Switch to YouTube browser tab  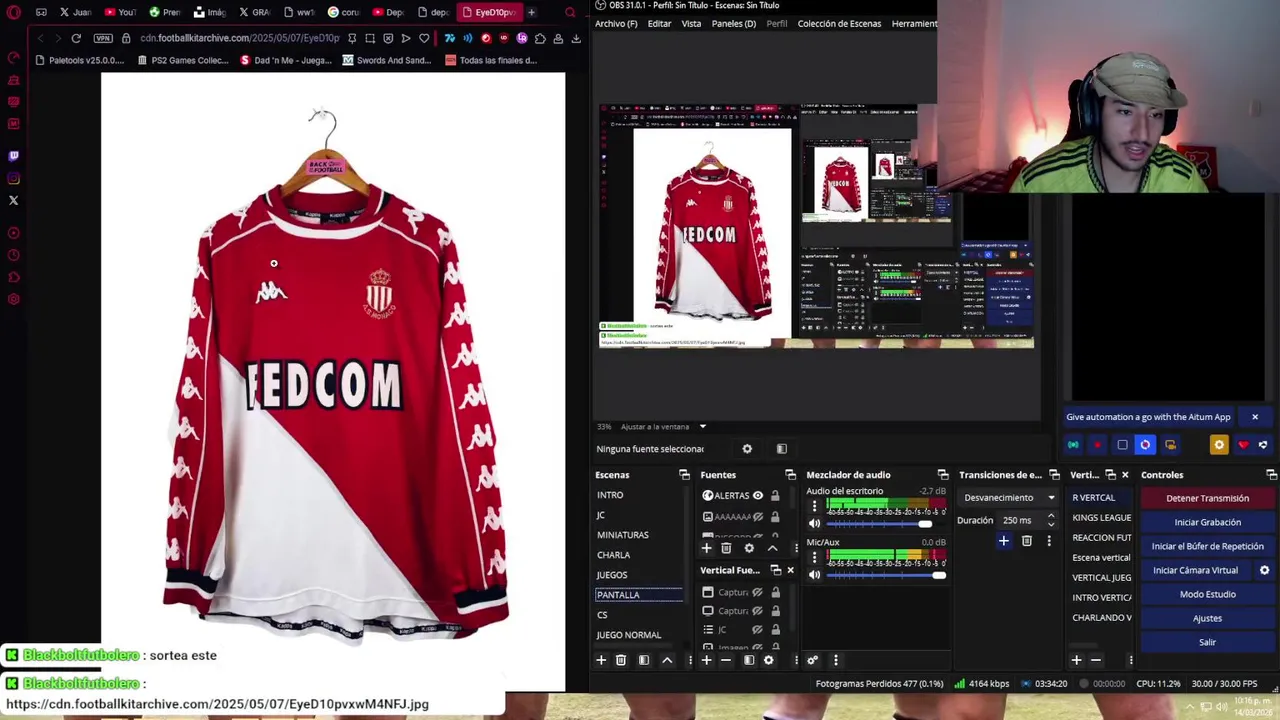(x=121, y=12)
